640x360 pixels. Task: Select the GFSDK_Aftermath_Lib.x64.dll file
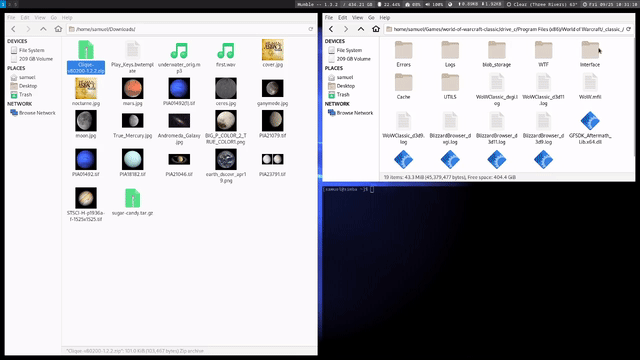click(x=590, y=128)
